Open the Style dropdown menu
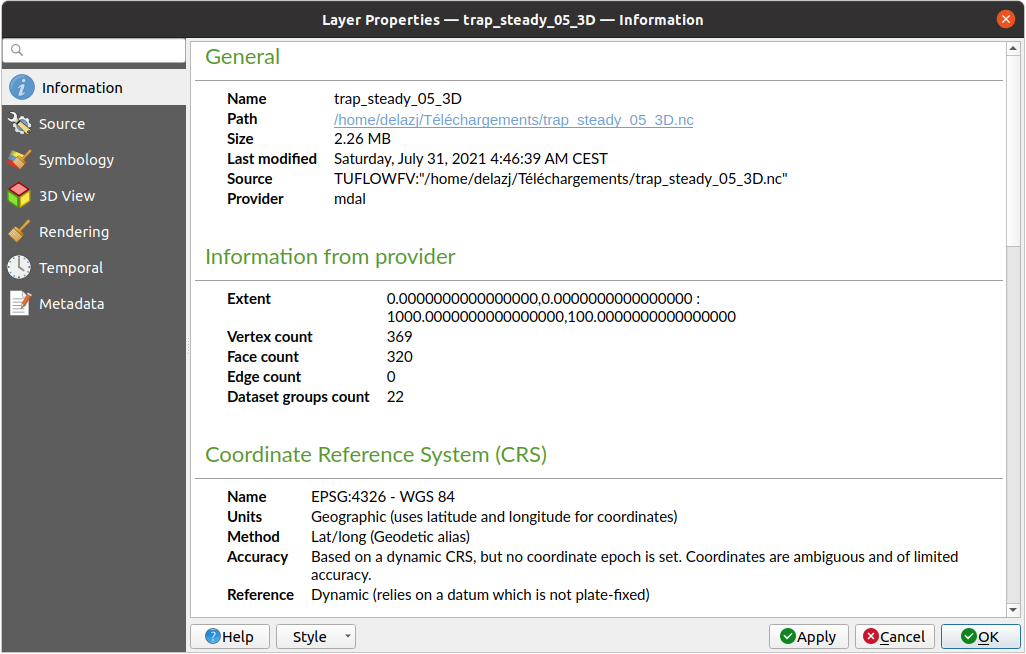The height and width of the screenshot is (654, 1026). pyautogui.click(x=316, y=637)
